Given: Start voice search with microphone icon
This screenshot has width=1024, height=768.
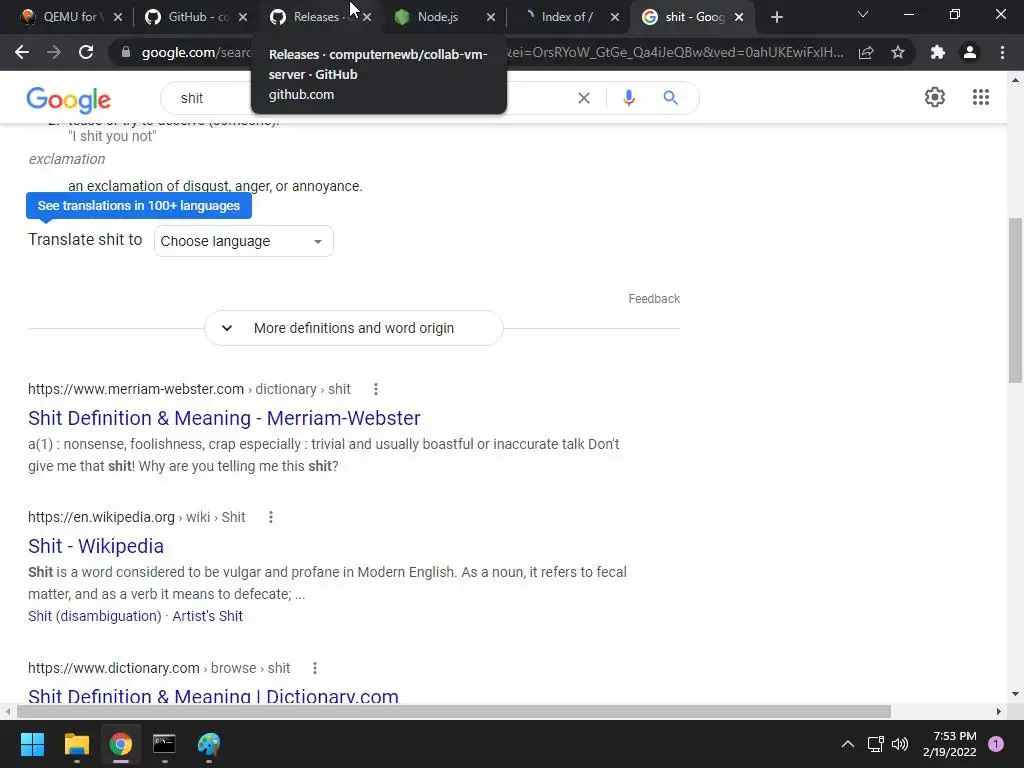Looking at the screenshot, I should (x=628, y=98).
